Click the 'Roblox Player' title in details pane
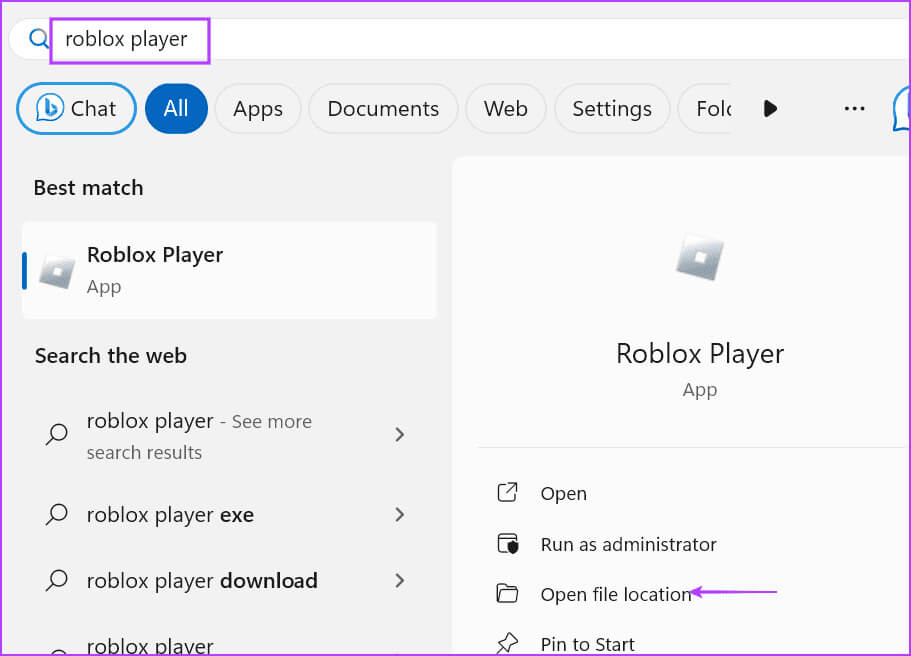The image size is (911, 656). [700, 354]
